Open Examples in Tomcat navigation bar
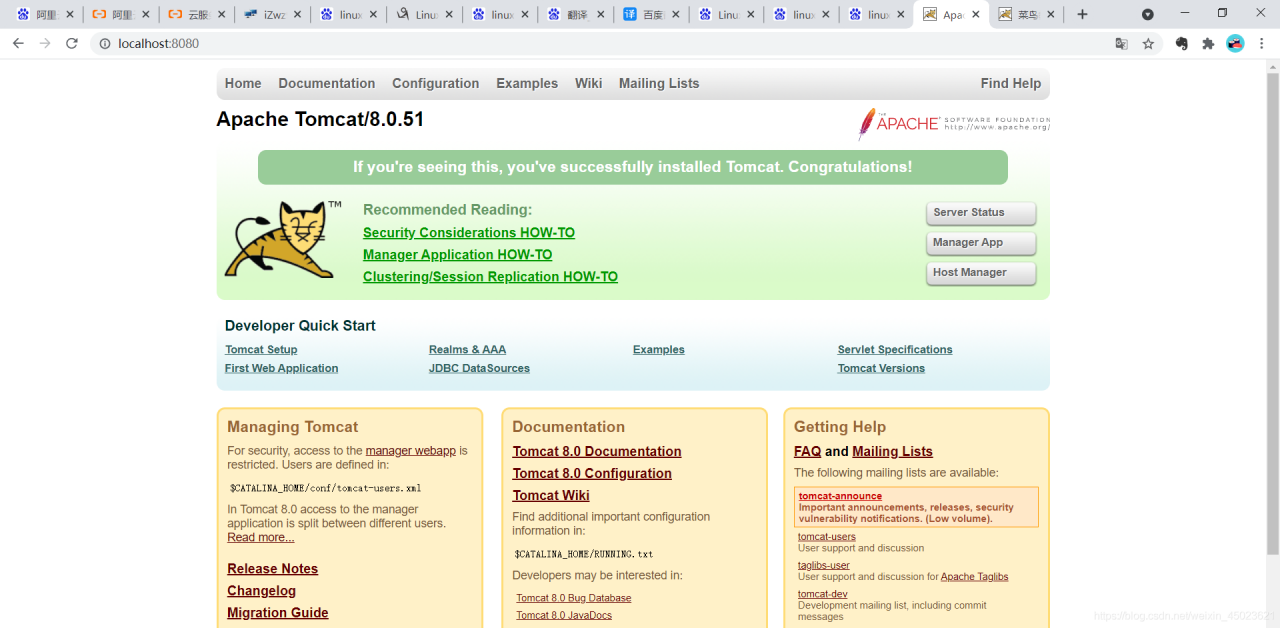The width and height of the screenshot is (1280, 628). 527,83
